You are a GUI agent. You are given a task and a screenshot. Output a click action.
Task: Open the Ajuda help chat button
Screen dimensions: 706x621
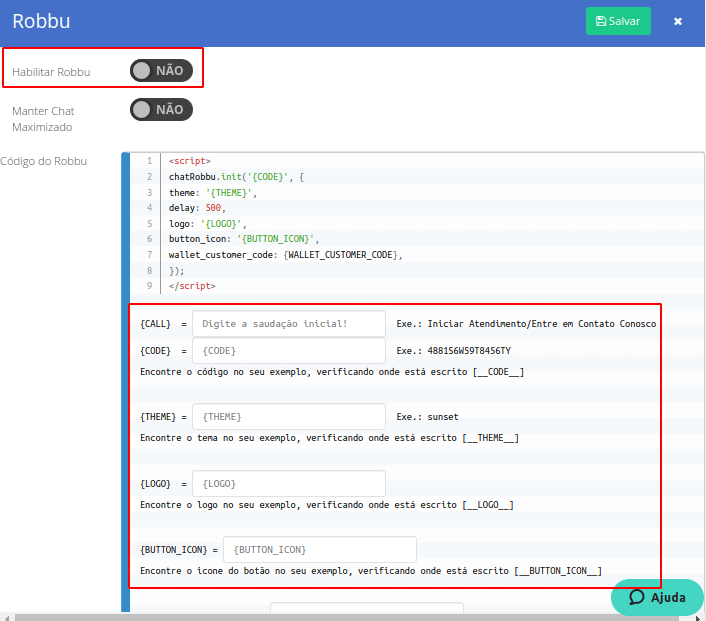tap(657, 597)
